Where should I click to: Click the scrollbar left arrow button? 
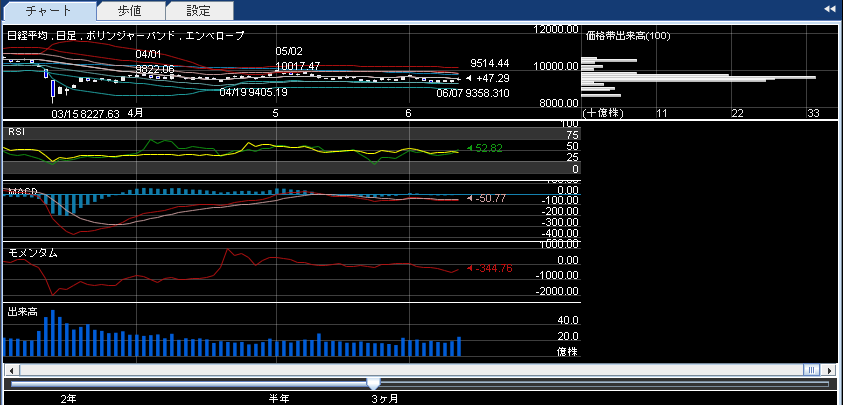click(9, 370)
